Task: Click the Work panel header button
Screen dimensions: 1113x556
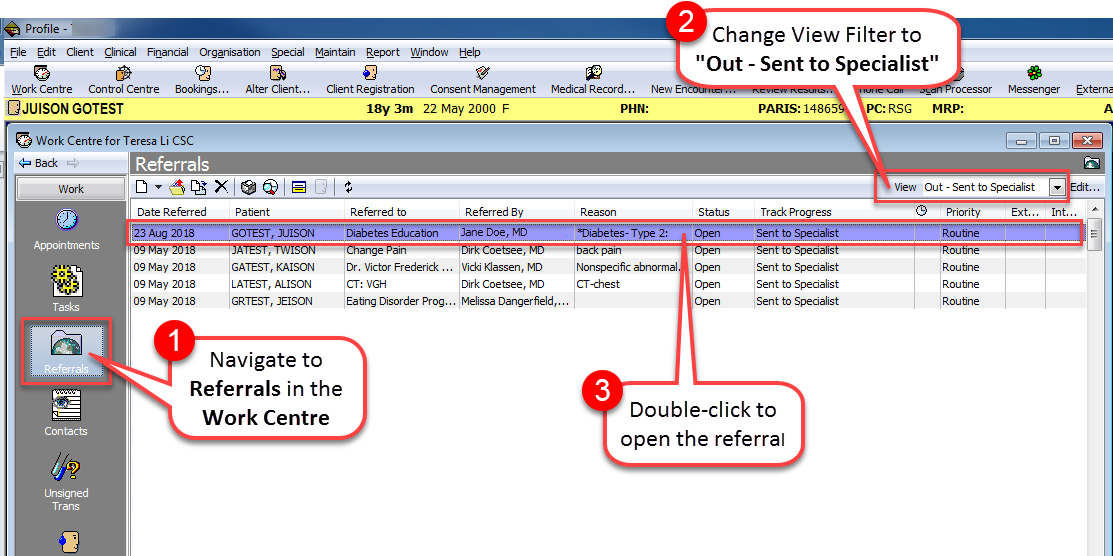Action: pos(70,188)
